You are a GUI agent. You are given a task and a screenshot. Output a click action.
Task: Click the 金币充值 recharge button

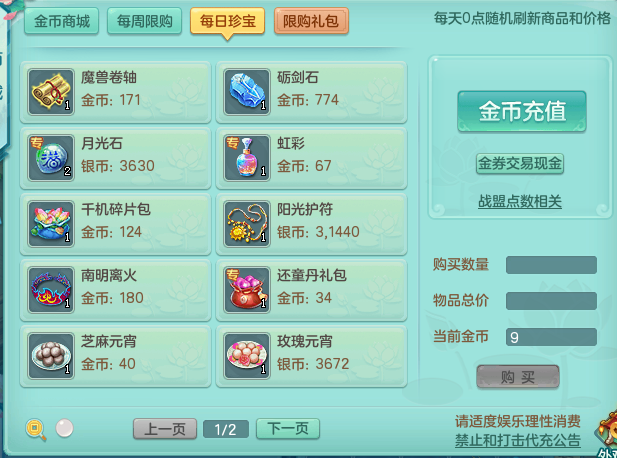coord(522,111)
